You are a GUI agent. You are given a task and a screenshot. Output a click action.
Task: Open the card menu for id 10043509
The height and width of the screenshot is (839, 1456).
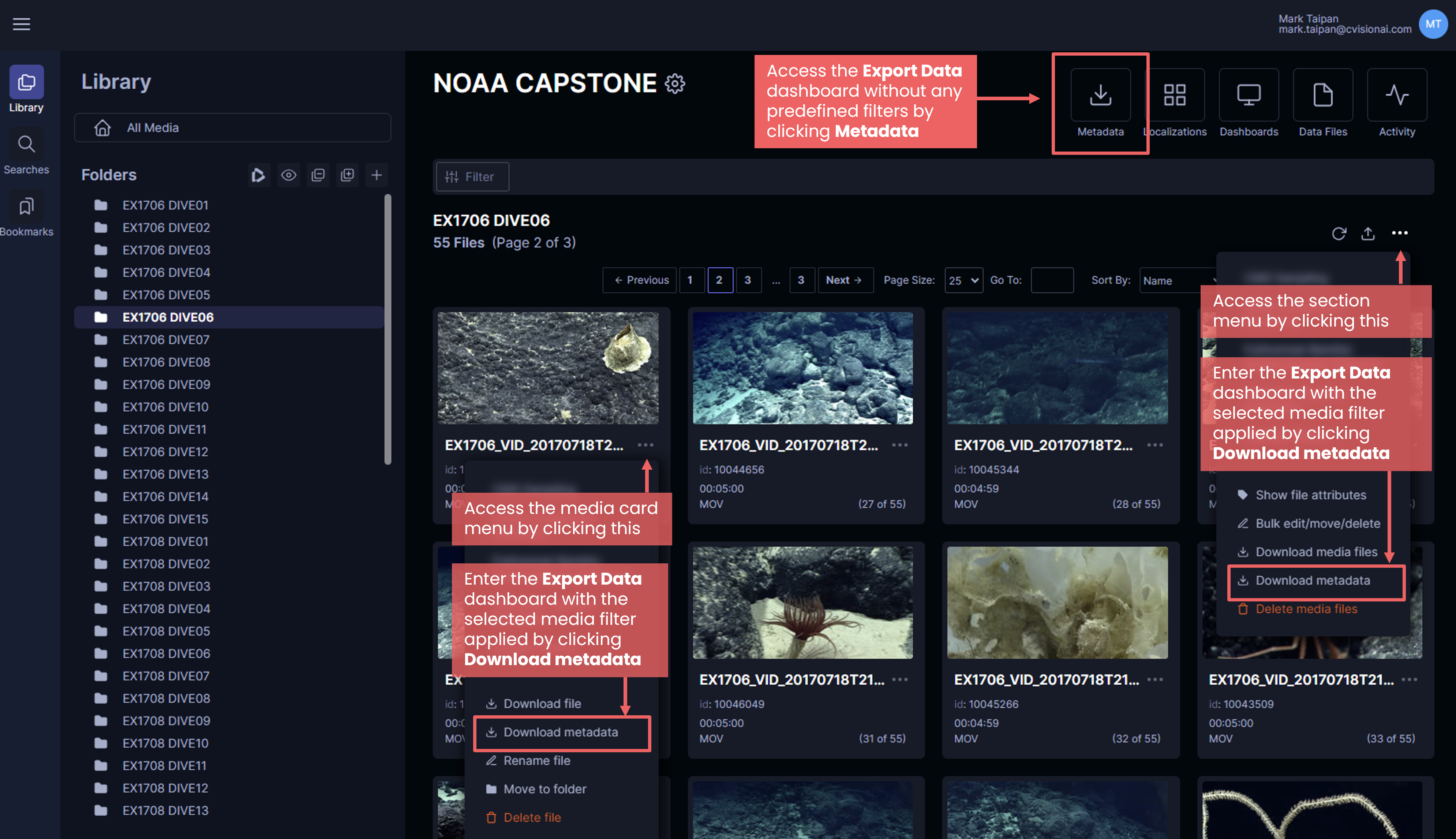(x=1409, y=679)
